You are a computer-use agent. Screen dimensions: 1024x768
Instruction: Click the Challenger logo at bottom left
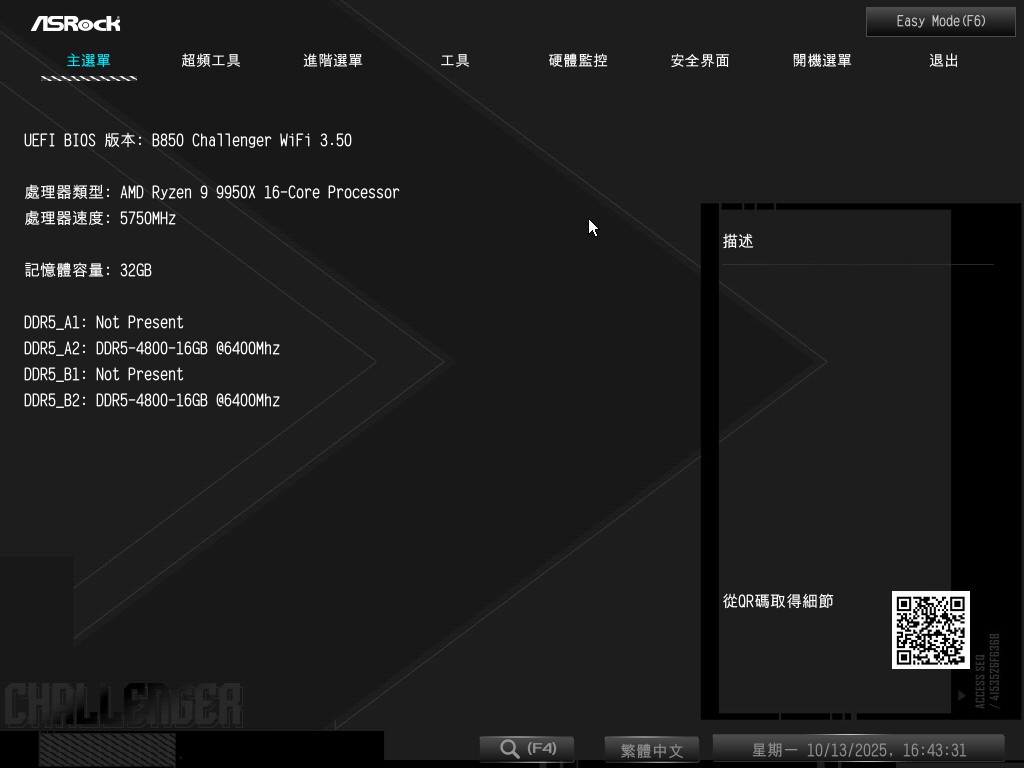pos(122,705)
